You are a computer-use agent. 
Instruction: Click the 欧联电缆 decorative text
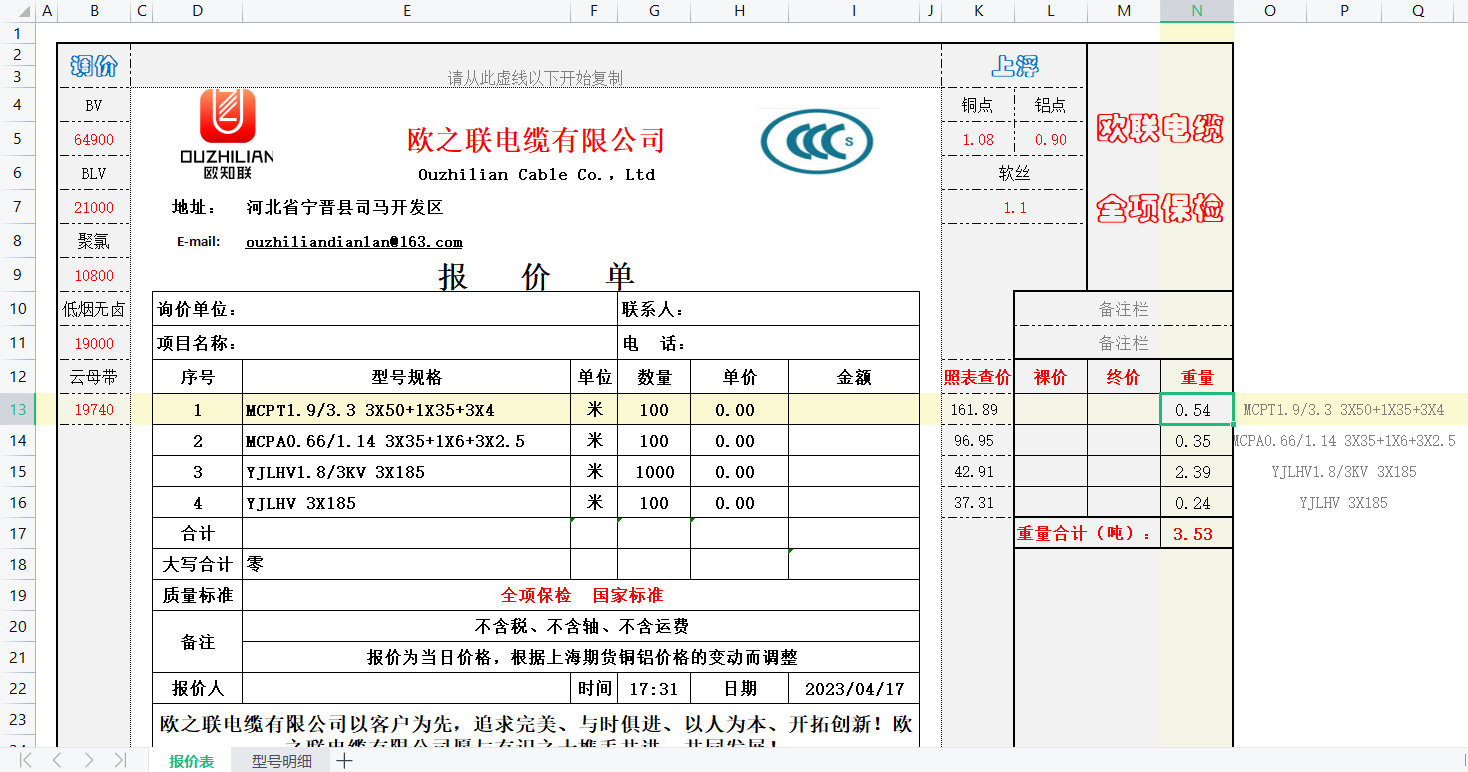1160,128
